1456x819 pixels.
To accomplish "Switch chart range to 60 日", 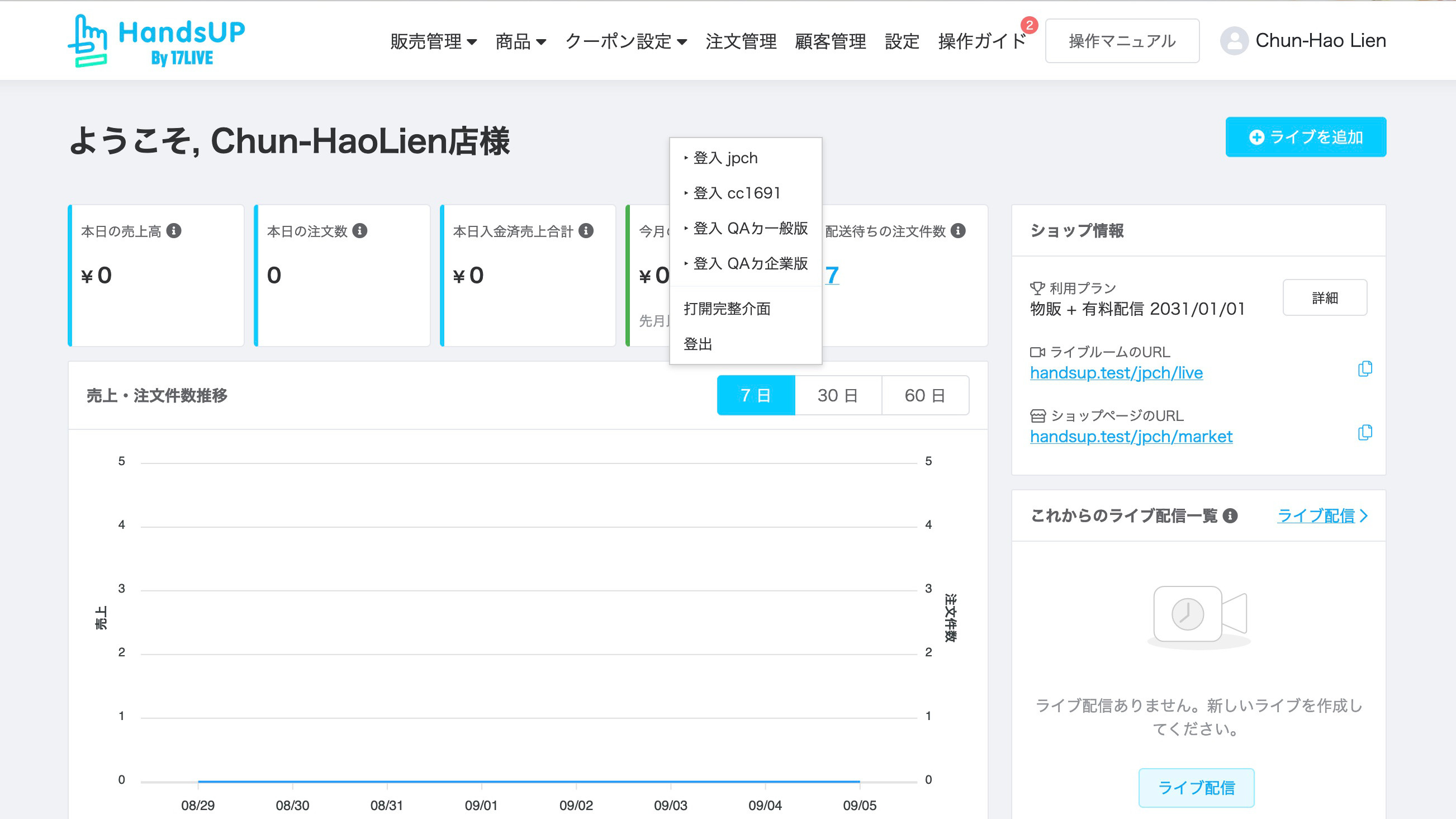I will coord(924,395).
